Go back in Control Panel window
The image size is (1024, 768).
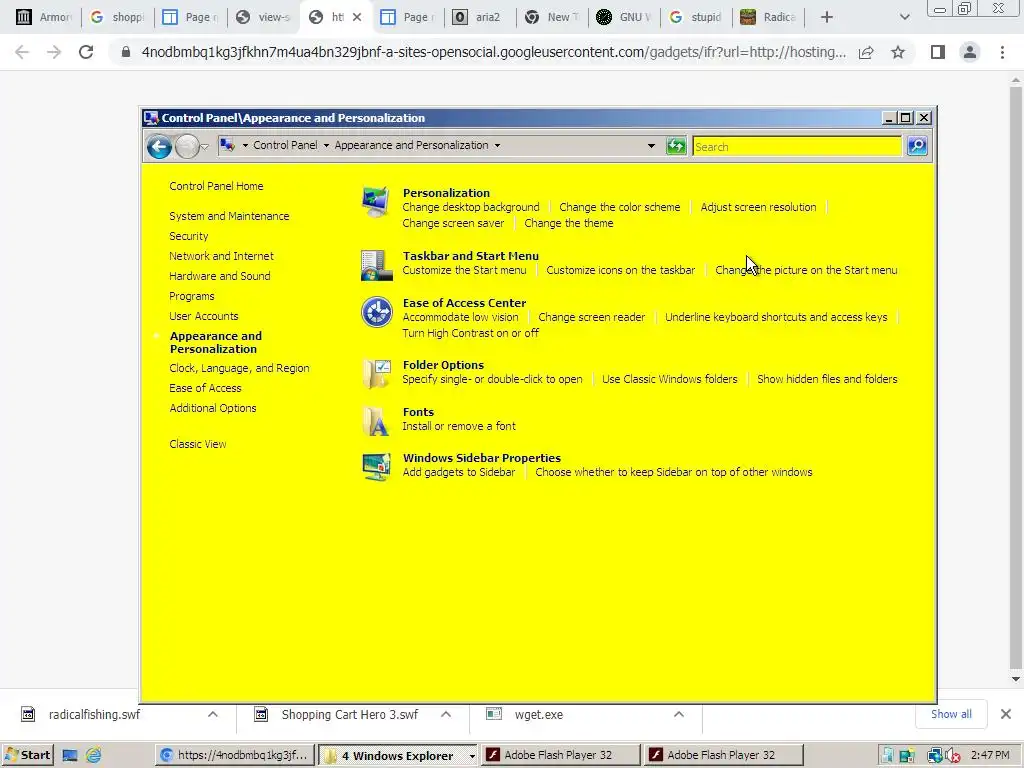point(159,146)
